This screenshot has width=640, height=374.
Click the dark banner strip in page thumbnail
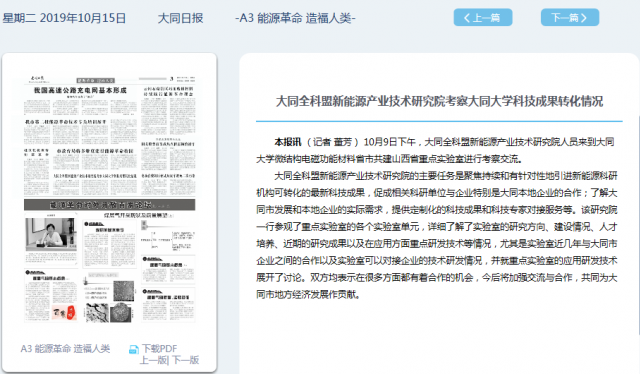(109, 205)
